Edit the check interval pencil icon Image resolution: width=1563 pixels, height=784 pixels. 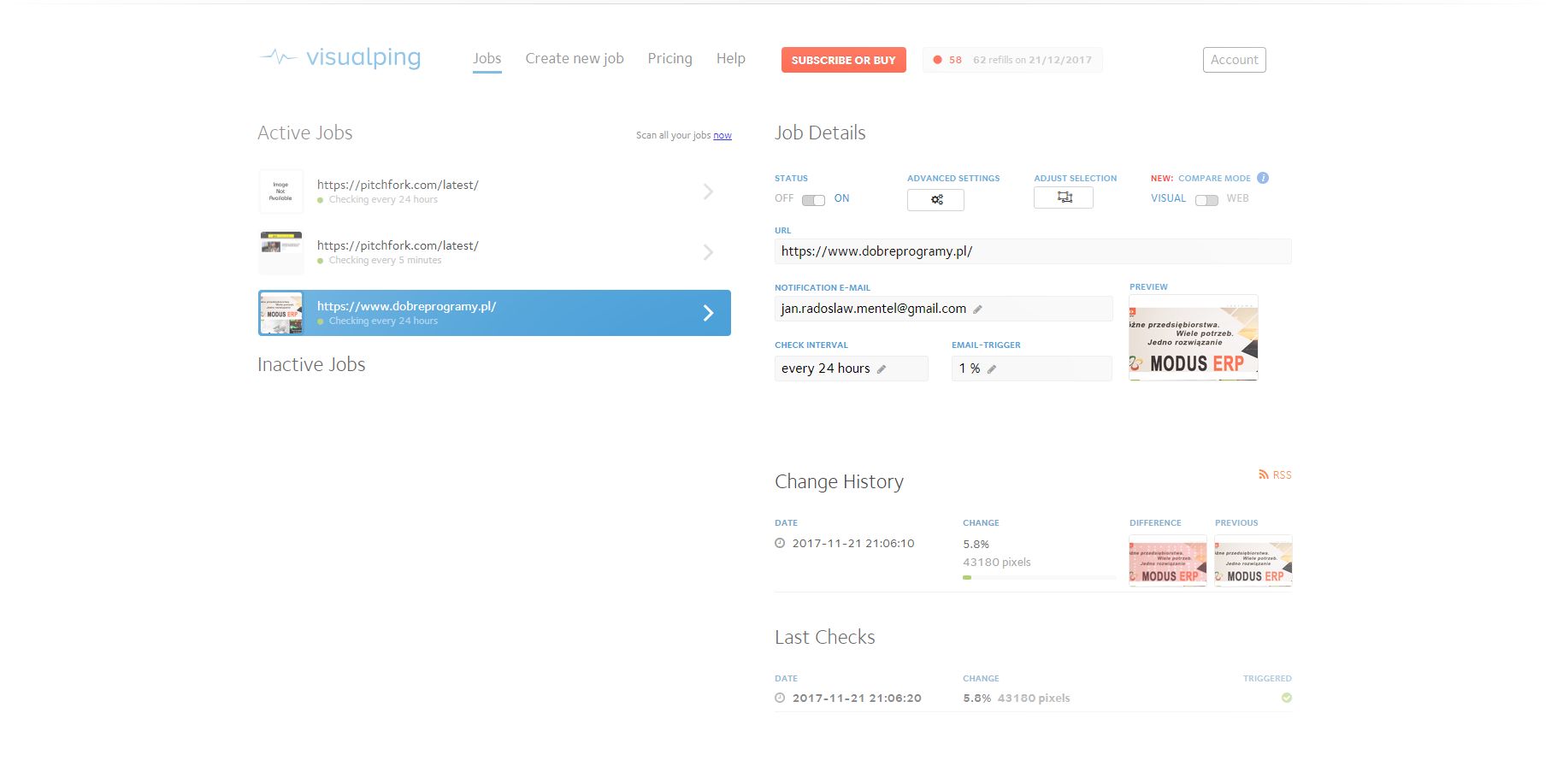882,368
